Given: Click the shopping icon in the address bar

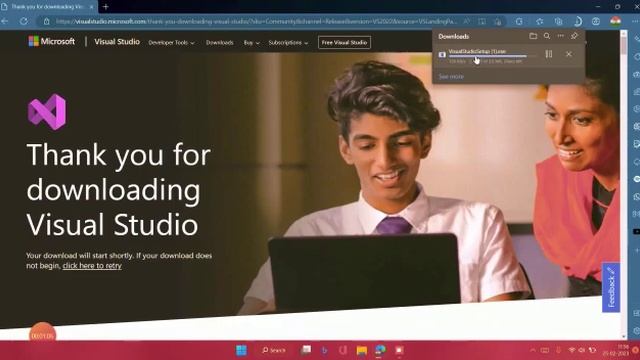Looking at the screenshot, I should (x=498, y=21).
